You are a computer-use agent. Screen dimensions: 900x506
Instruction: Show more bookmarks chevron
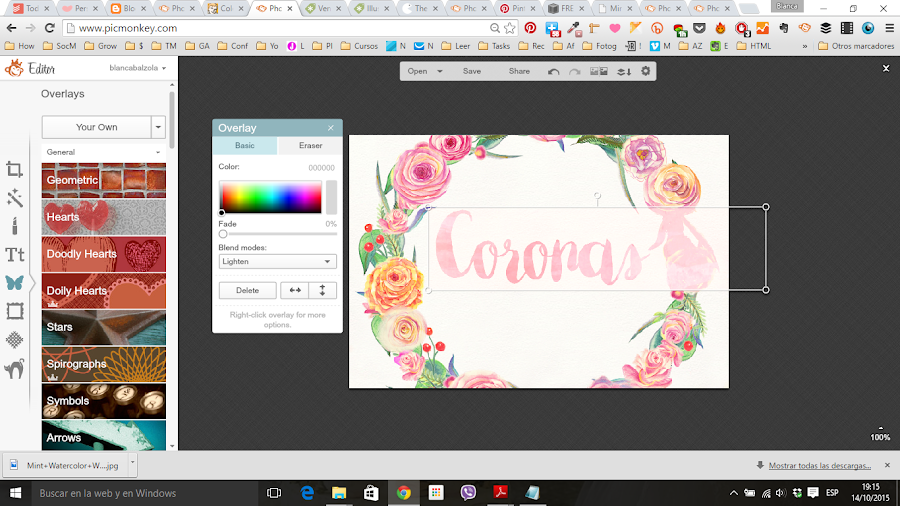pyautogui.click(x=805, y=46)
